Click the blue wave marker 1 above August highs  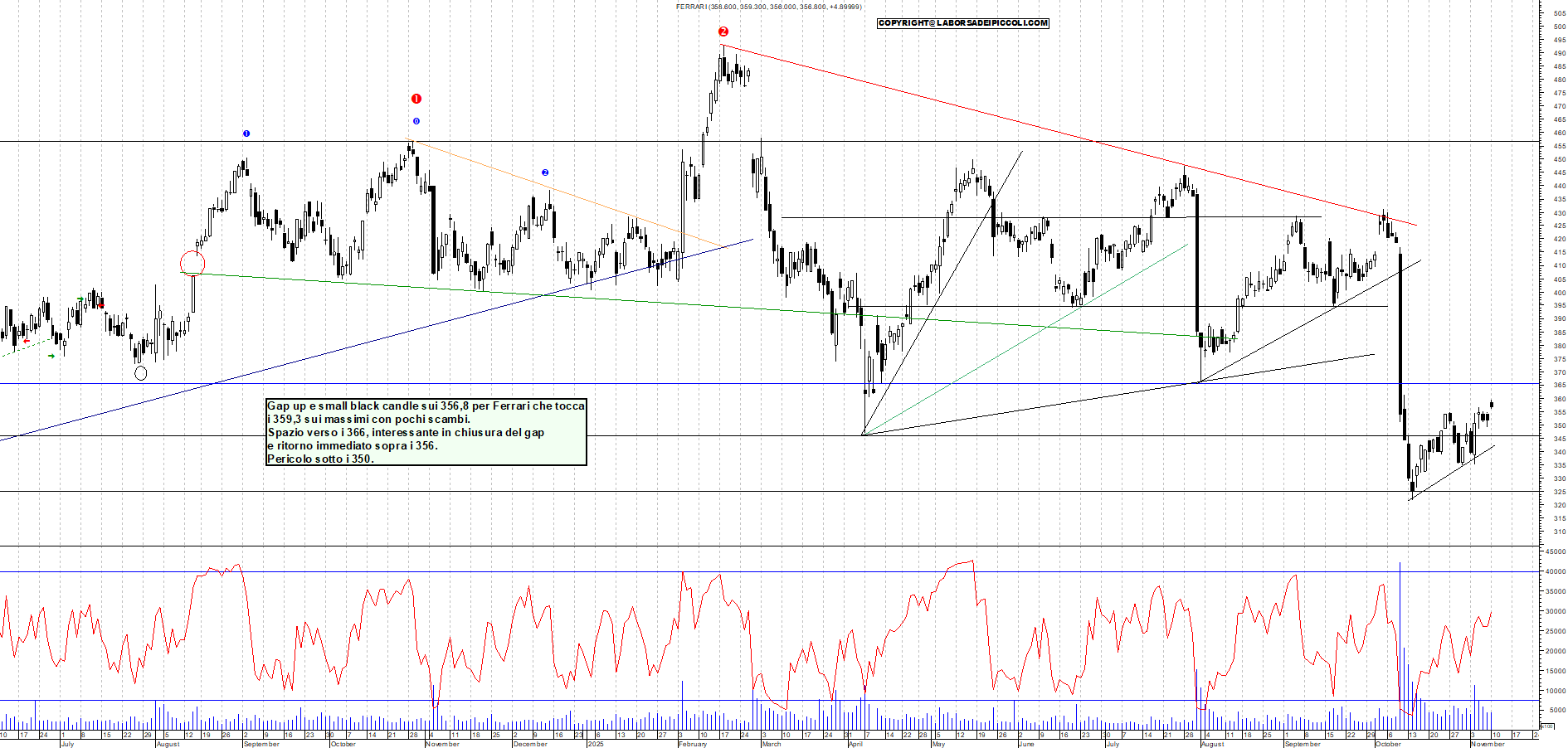(246, 133)
